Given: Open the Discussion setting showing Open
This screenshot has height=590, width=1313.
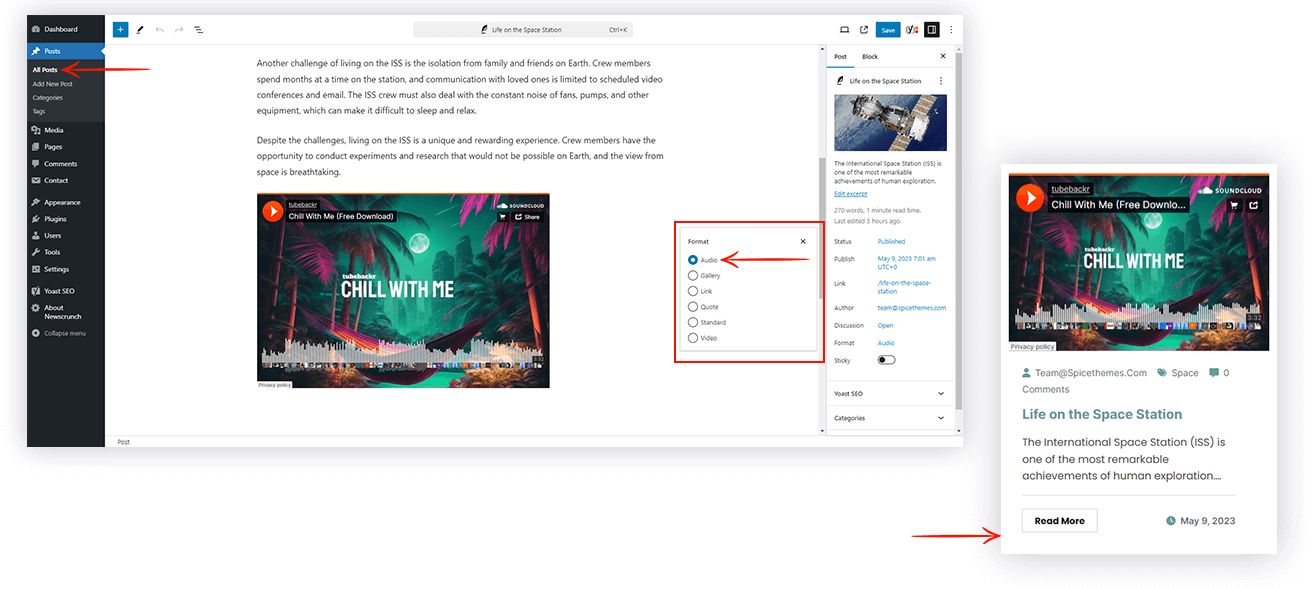Looking at the screenshot, I should pyautogui.click(x=885, y=326).
